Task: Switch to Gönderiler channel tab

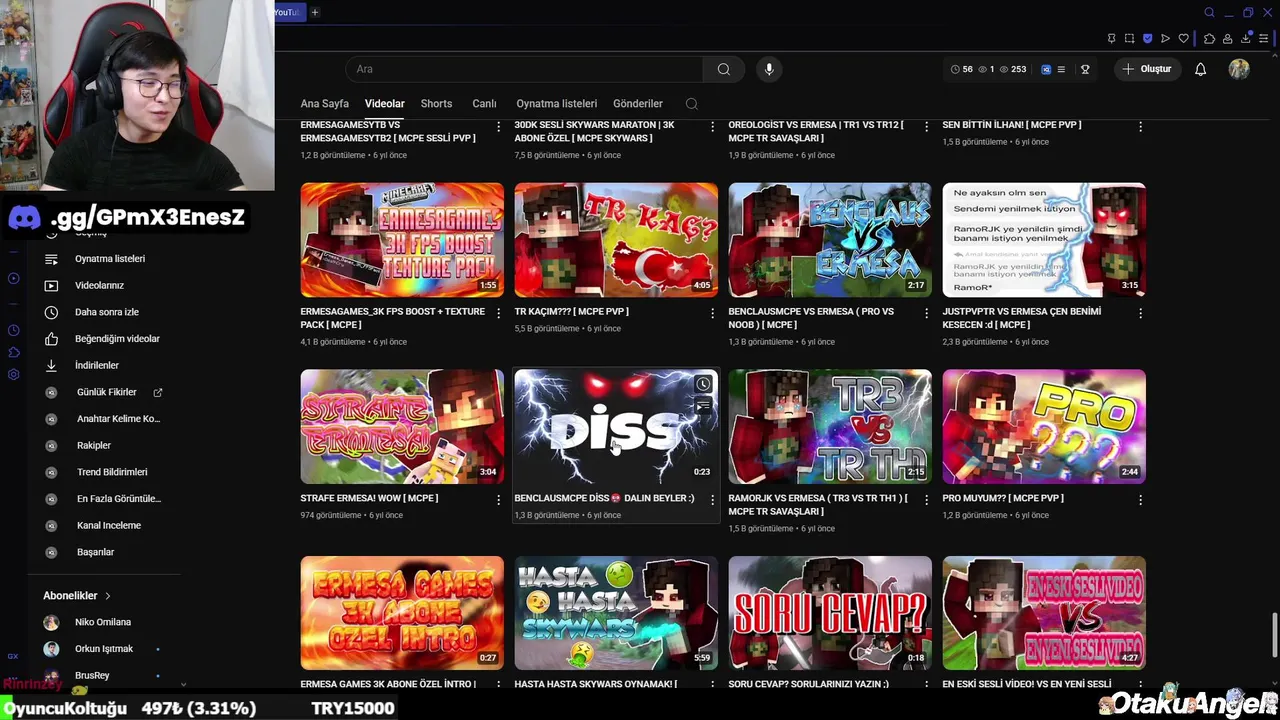Action: 638,103
